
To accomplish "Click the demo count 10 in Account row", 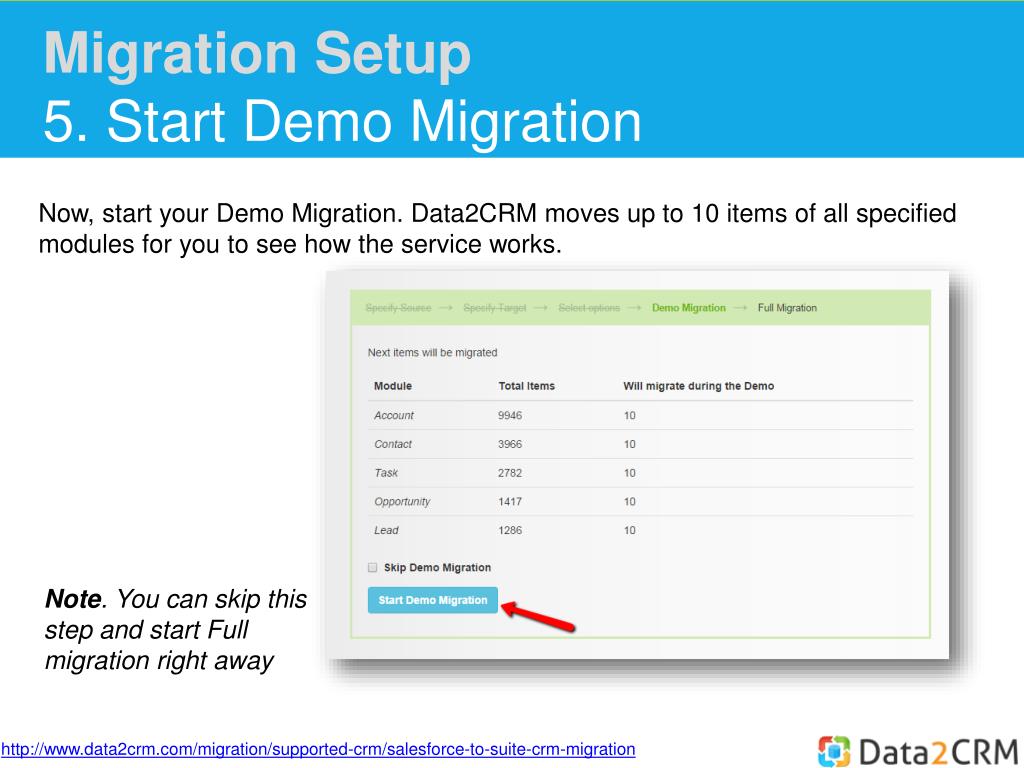I will (630, 415).
